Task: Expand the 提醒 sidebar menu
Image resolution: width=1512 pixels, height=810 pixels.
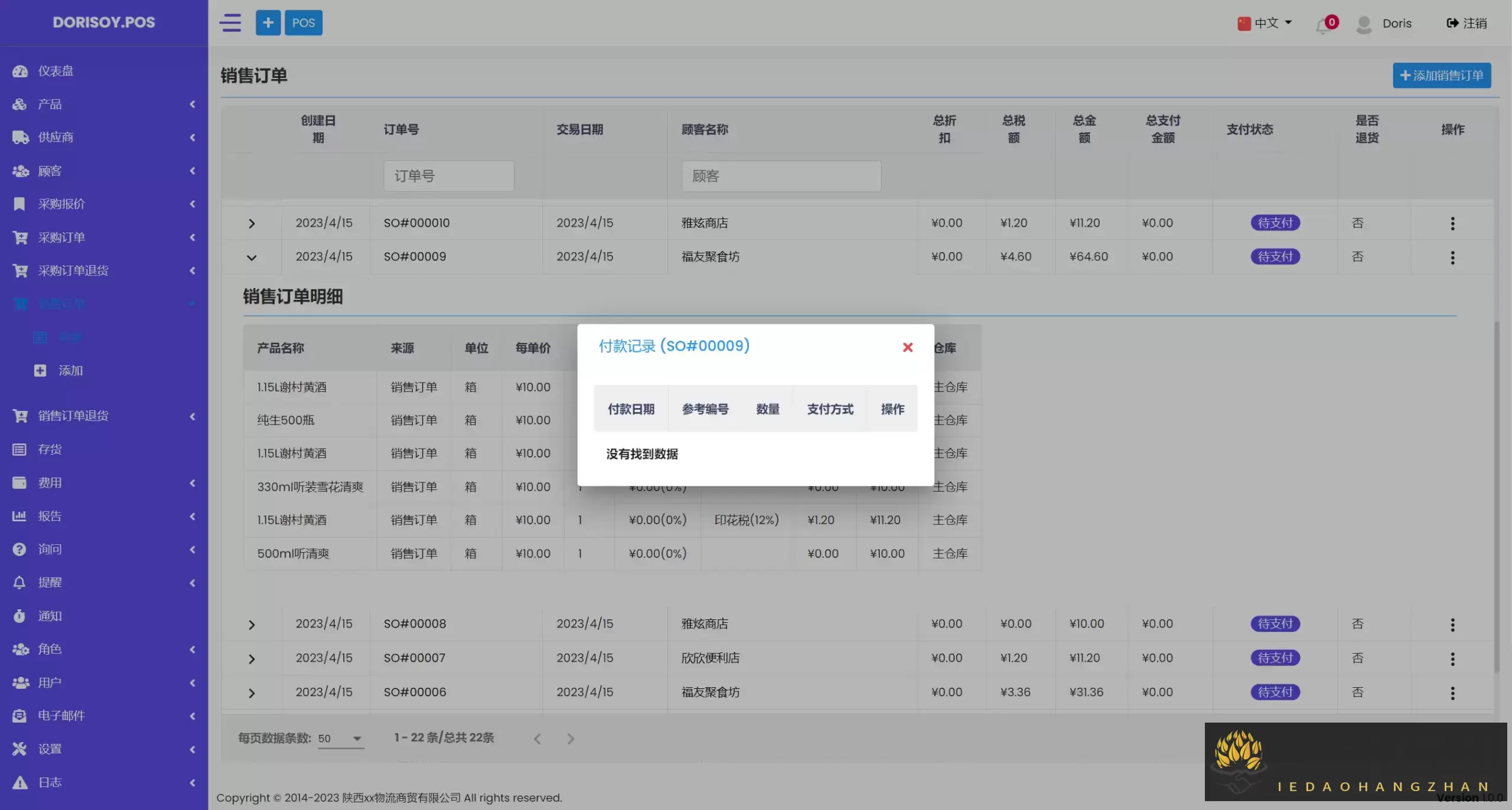Action: point(104,582)
